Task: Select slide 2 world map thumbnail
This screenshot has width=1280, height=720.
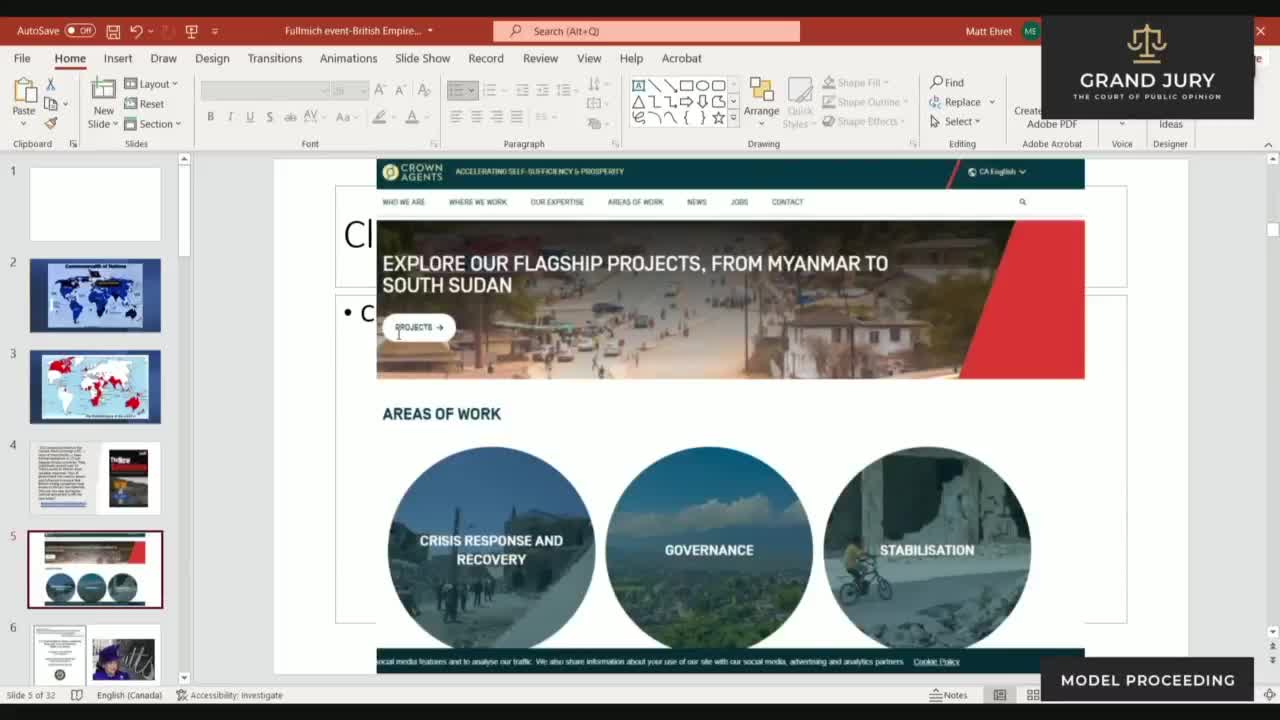Action: pyautogui.click(x=95, y=295)
